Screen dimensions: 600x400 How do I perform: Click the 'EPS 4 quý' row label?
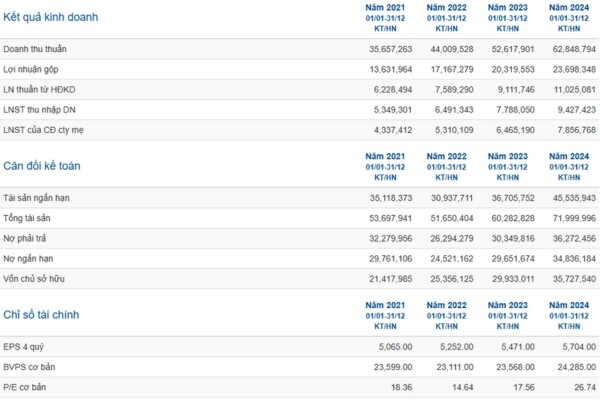tap(24, 346)
